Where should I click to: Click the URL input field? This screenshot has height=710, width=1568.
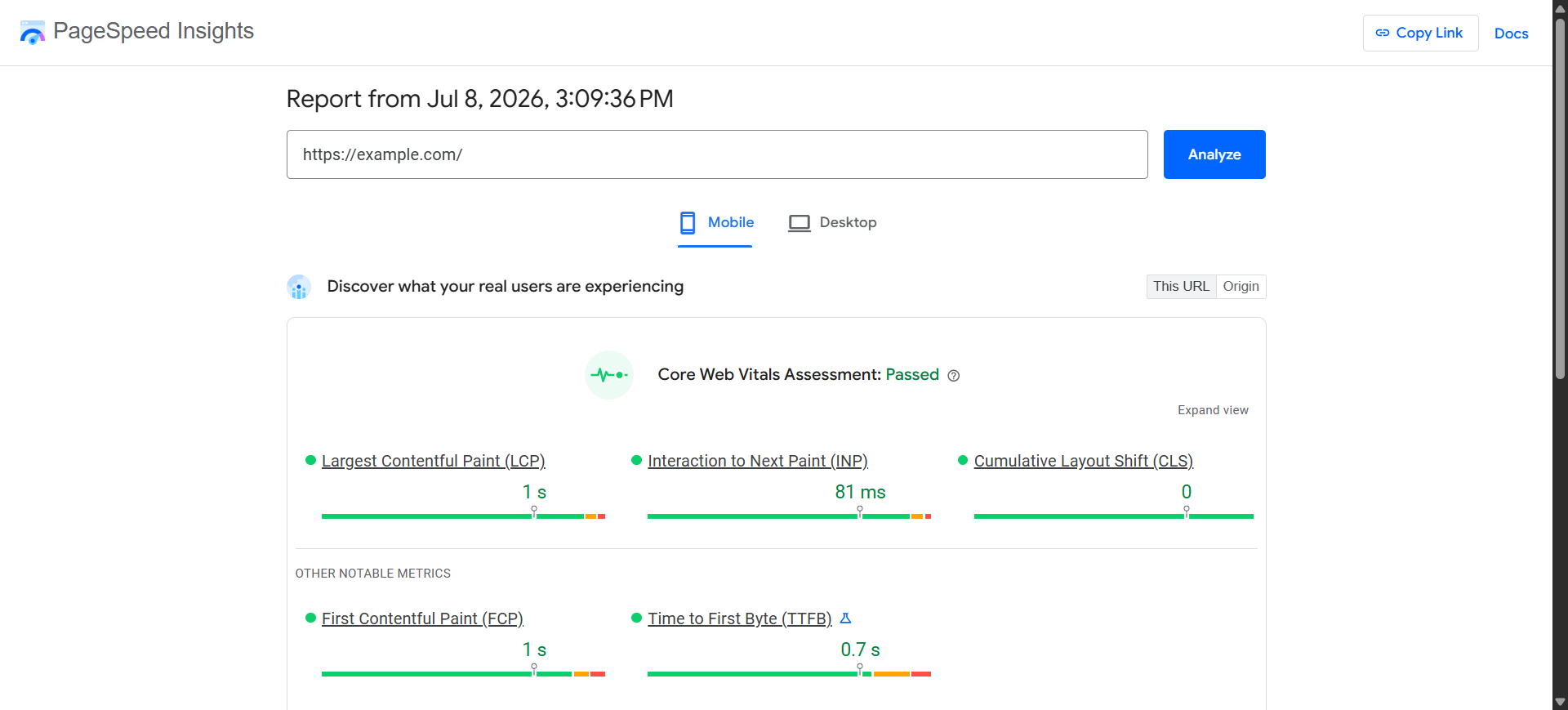717,154
